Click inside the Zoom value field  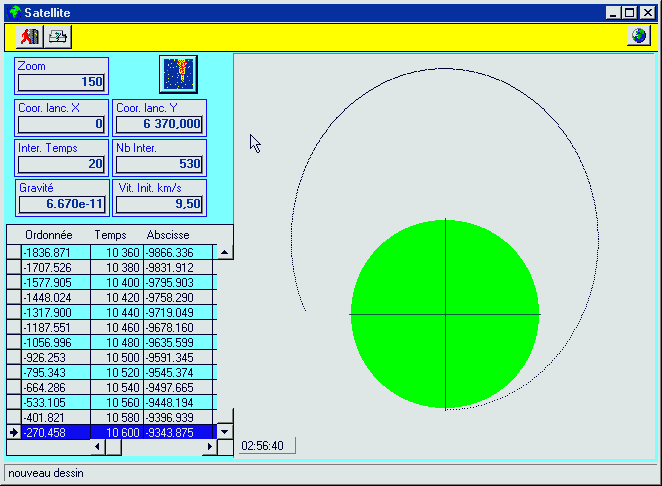[62, 82]
